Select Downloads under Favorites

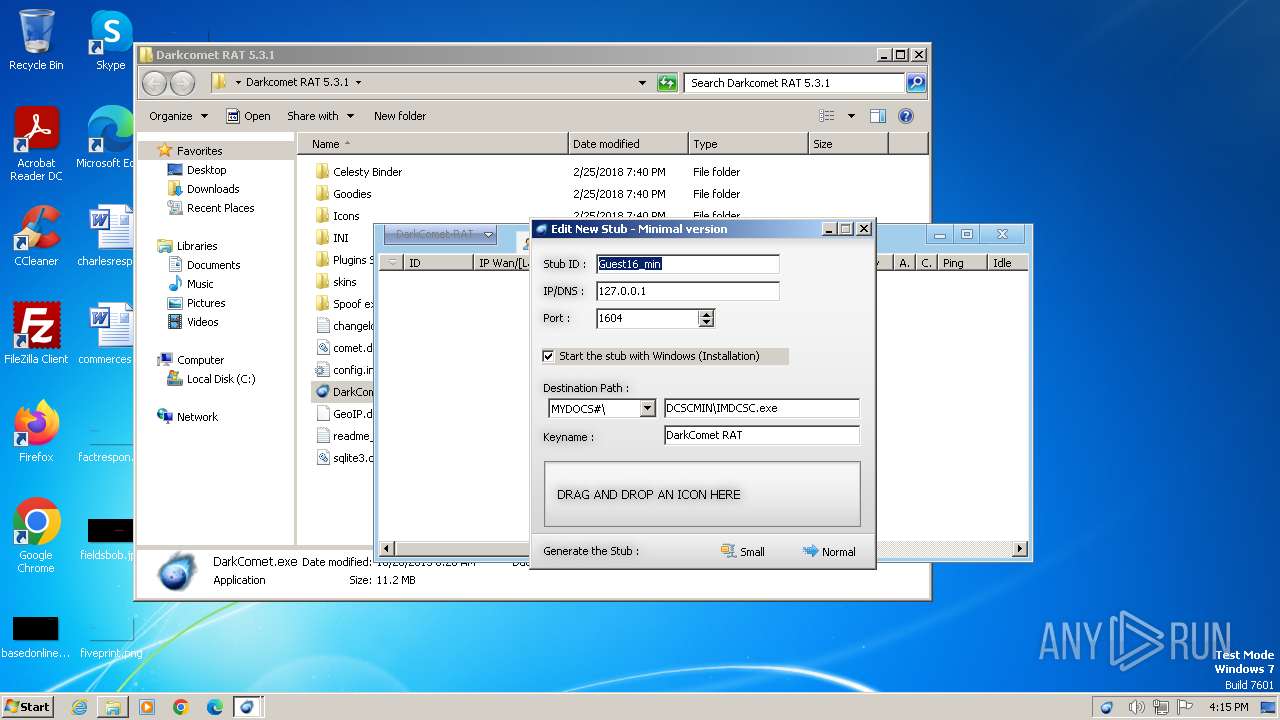click(213, 189)
